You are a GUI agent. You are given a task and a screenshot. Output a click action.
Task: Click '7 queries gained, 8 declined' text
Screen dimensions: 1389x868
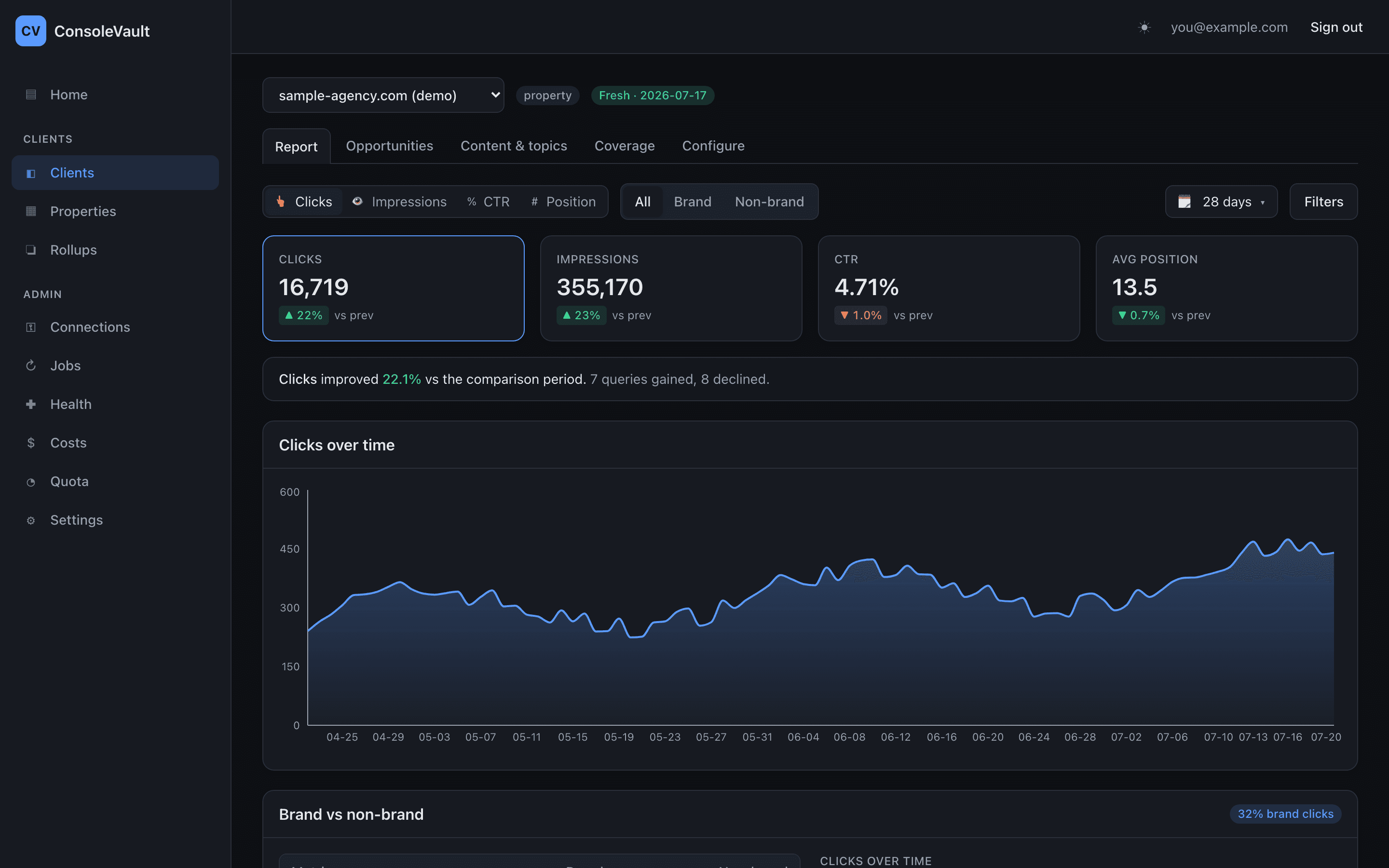(680, 380)
